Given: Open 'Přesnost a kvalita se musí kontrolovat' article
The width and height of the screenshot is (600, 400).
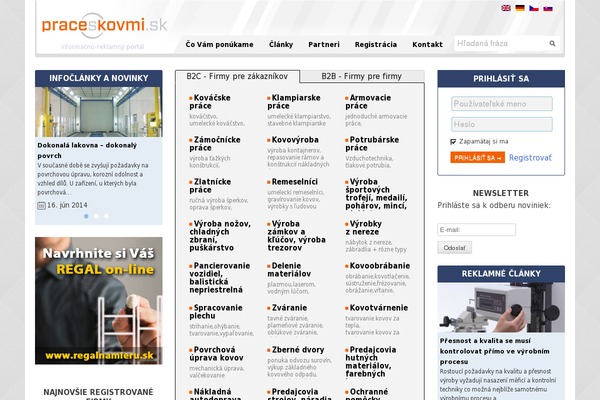Looking at the screenshot, I should [494, 351].
